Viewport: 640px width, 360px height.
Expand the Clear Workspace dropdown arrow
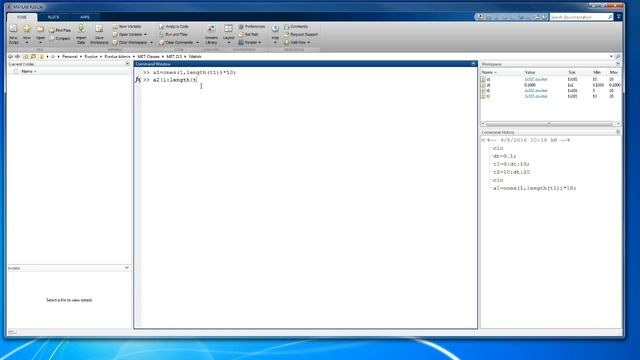[x=151, y=42]
